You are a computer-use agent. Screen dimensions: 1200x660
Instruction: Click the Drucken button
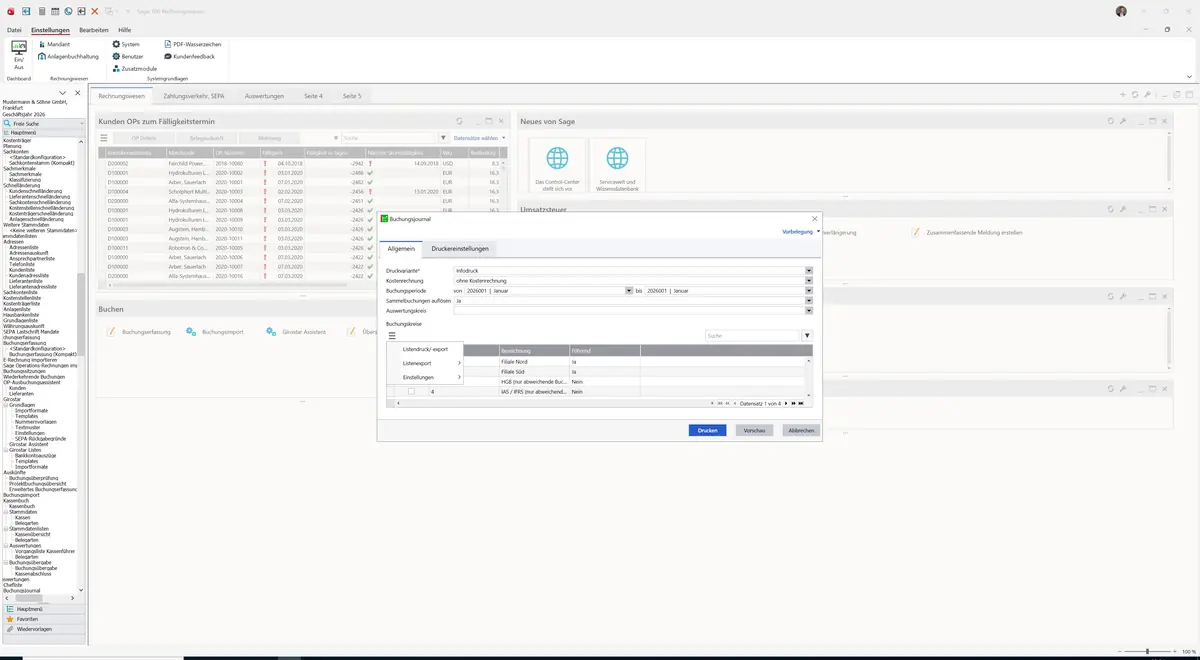(707, 430)
